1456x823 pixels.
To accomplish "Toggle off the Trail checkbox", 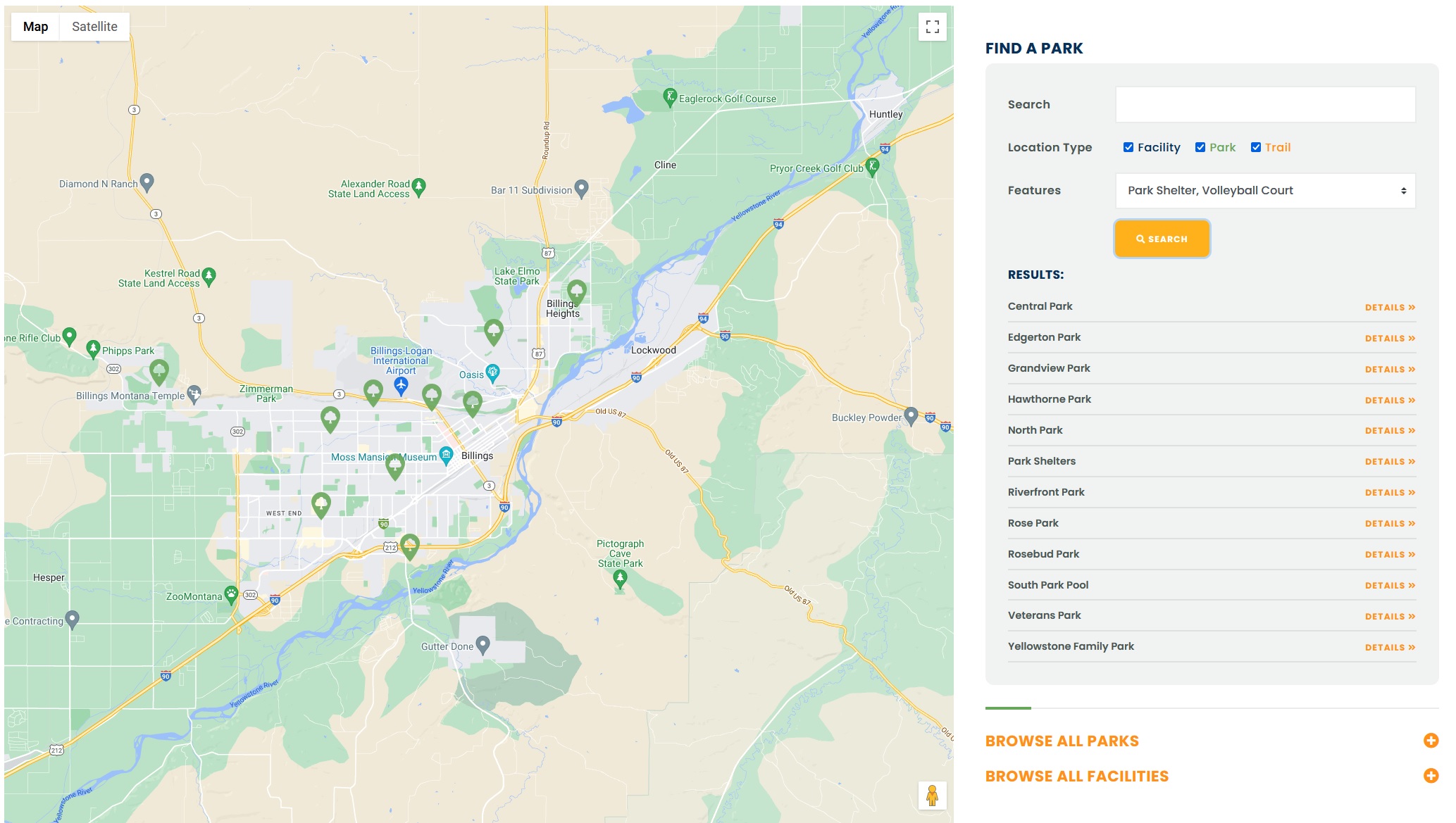I will pyautogui.click(x=1256, y=147).
